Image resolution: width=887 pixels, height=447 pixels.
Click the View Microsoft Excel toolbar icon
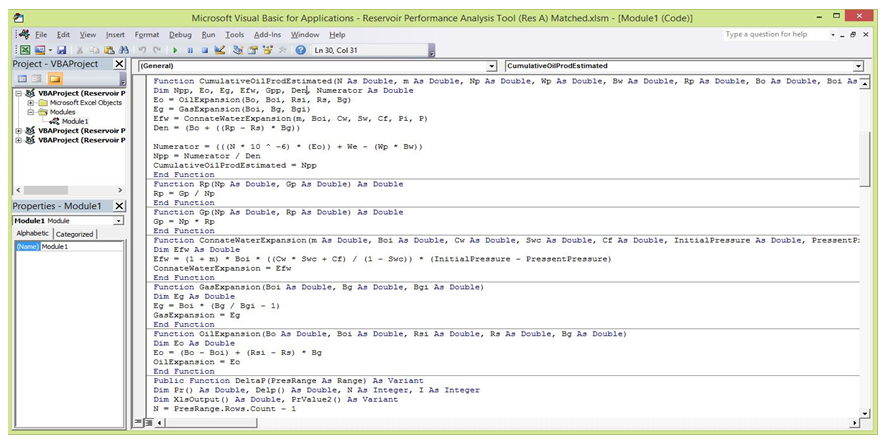(x=25, y=50)
